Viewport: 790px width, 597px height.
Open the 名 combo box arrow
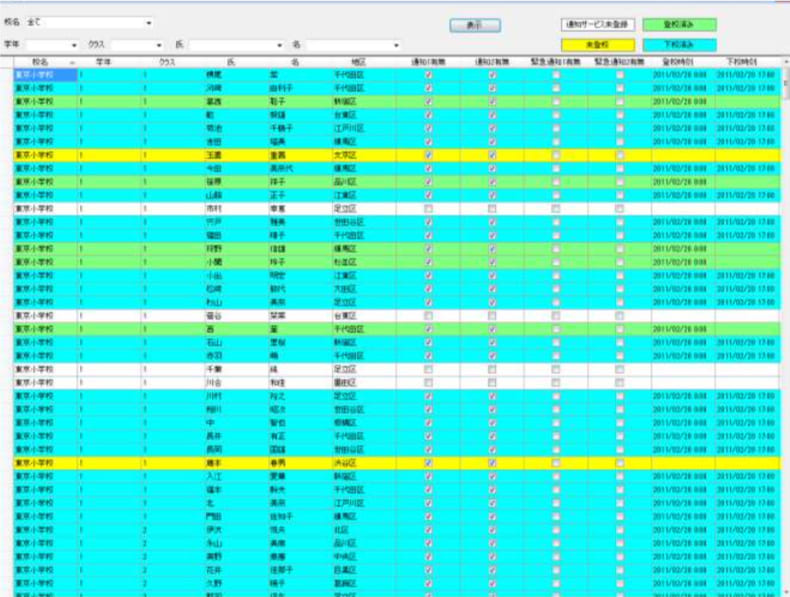[396, 45]
